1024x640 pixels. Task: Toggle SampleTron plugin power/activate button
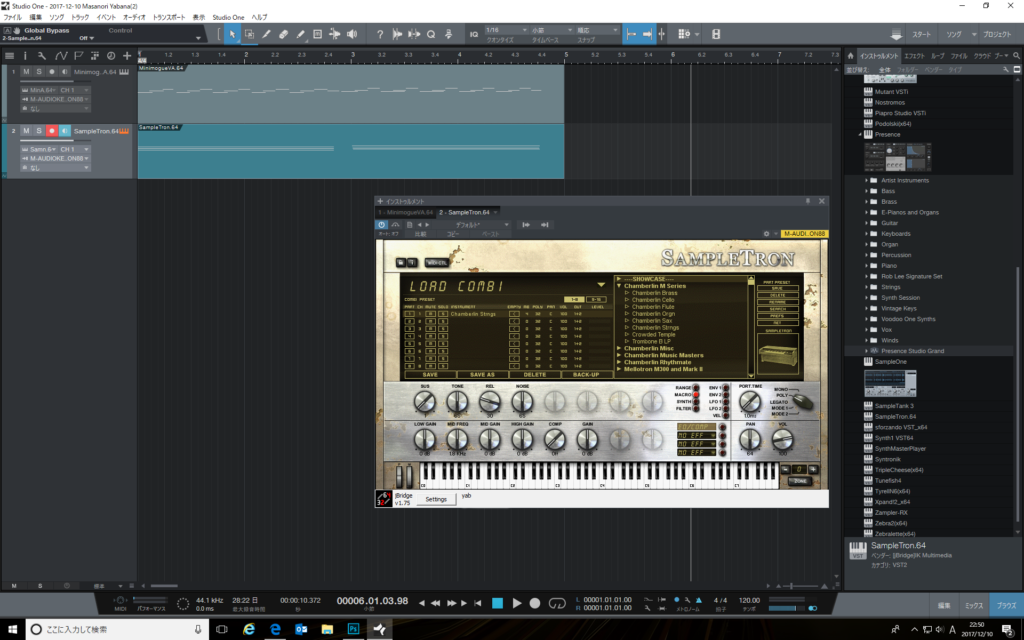pos(382,224)
